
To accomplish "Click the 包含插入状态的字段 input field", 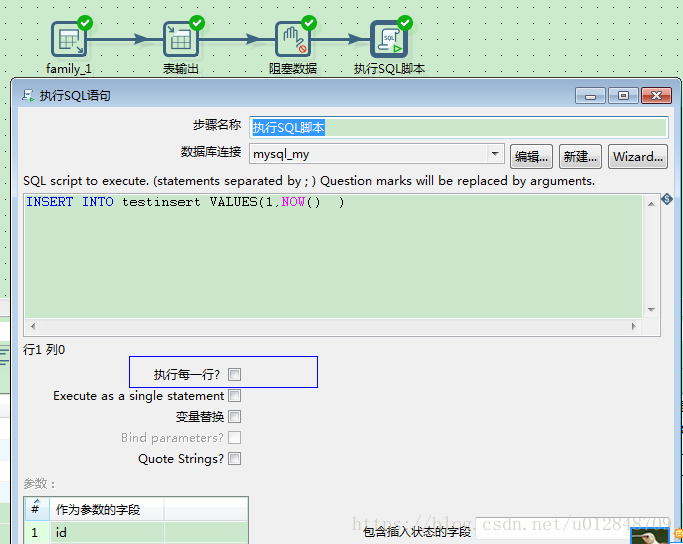I will click(553, 530).
